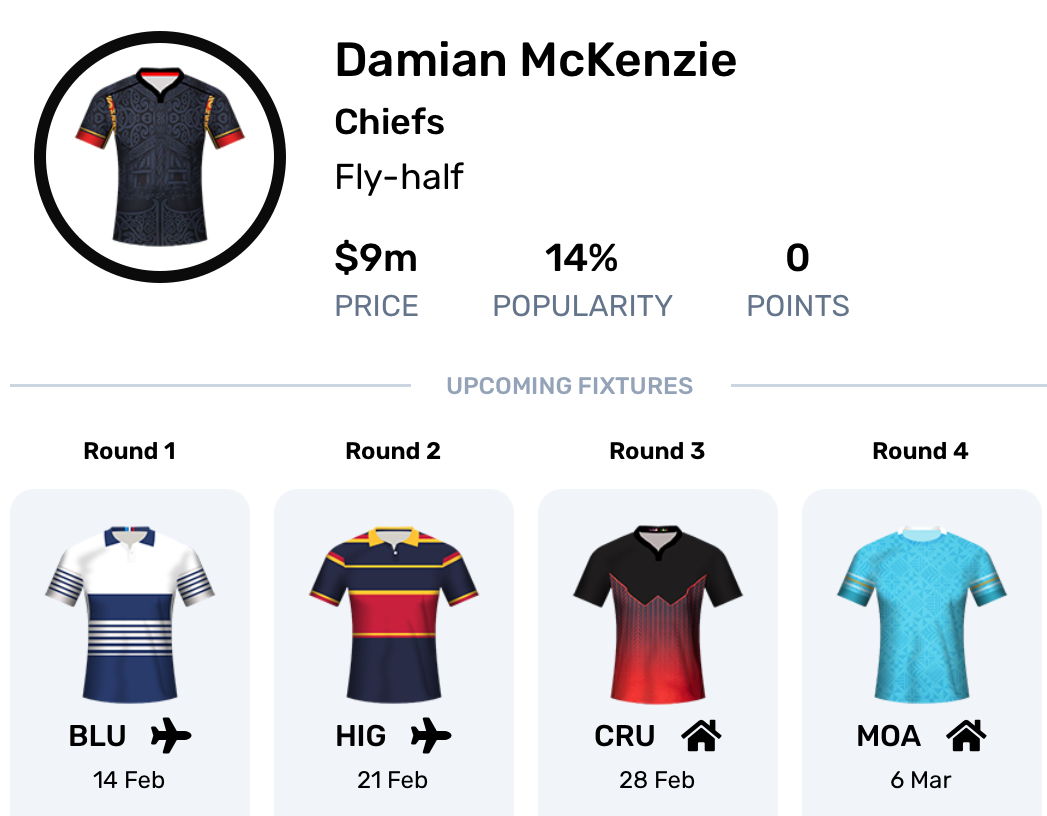Click the Moana light blue jersey
The width and height of the screenshot is (1047, 816).
920,612
